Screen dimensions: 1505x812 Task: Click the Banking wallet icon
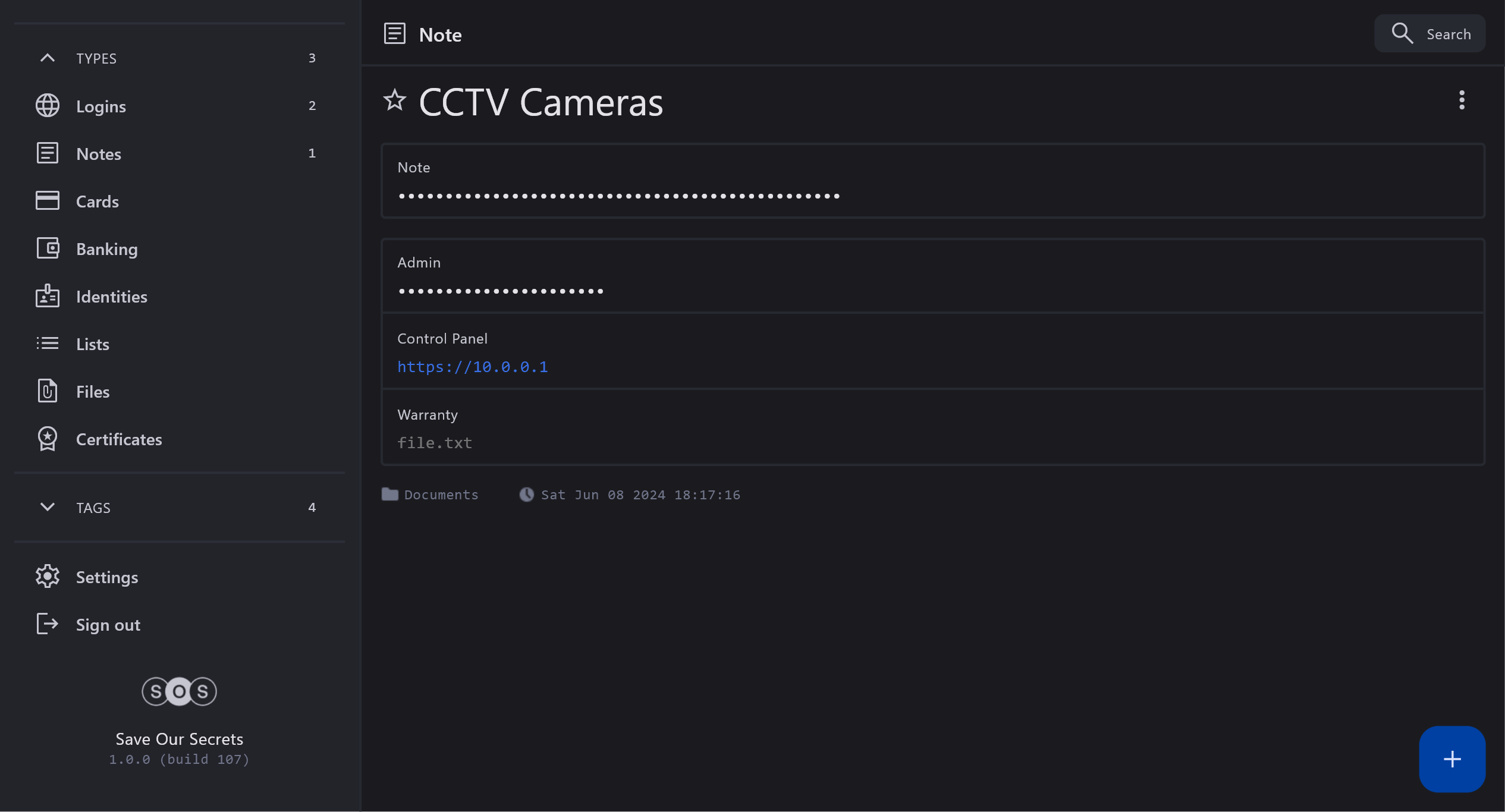[48, 248]
